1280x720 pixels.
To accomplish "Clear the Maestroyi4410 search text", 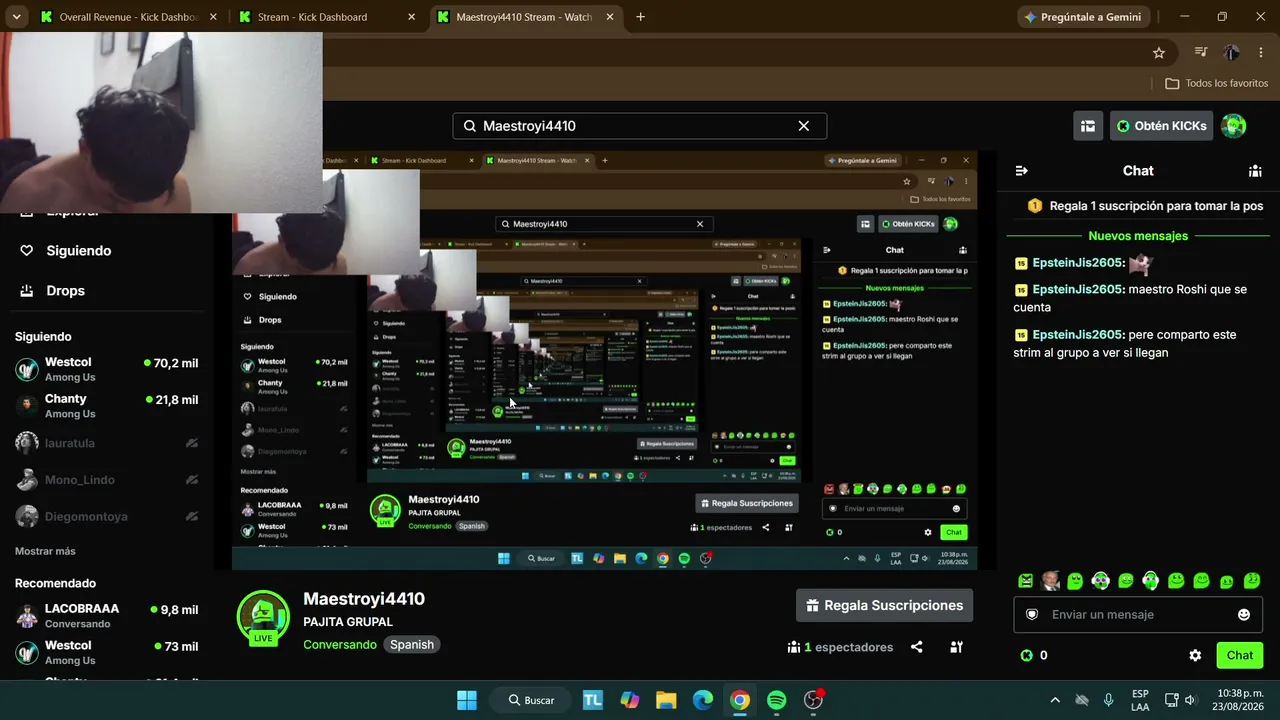I will [803, 126].
